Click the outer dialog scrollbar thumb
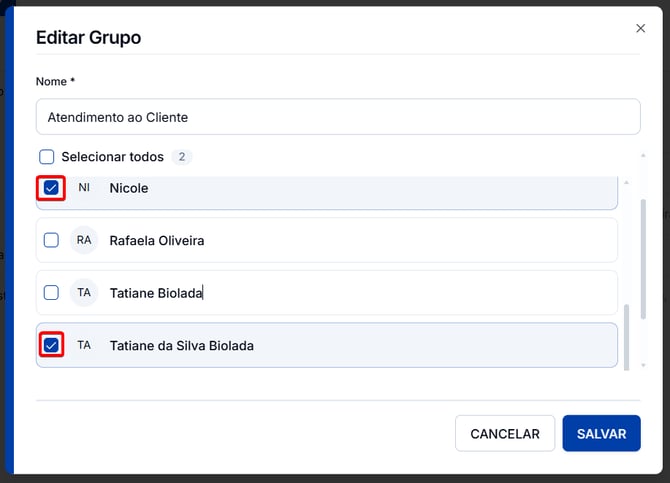The height and width of the screenshot is (483, 670). coord(643,259)
